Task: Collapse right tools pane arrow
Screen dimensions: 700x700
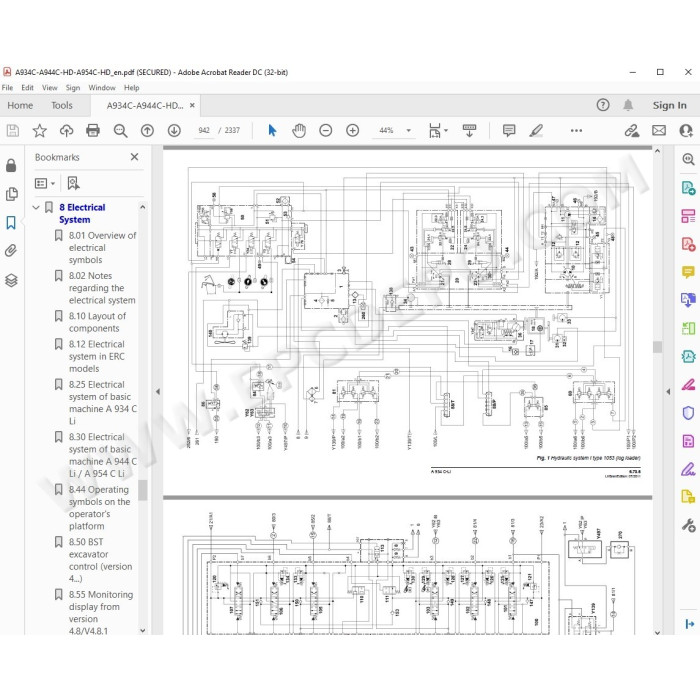Action: pos(668,392)
